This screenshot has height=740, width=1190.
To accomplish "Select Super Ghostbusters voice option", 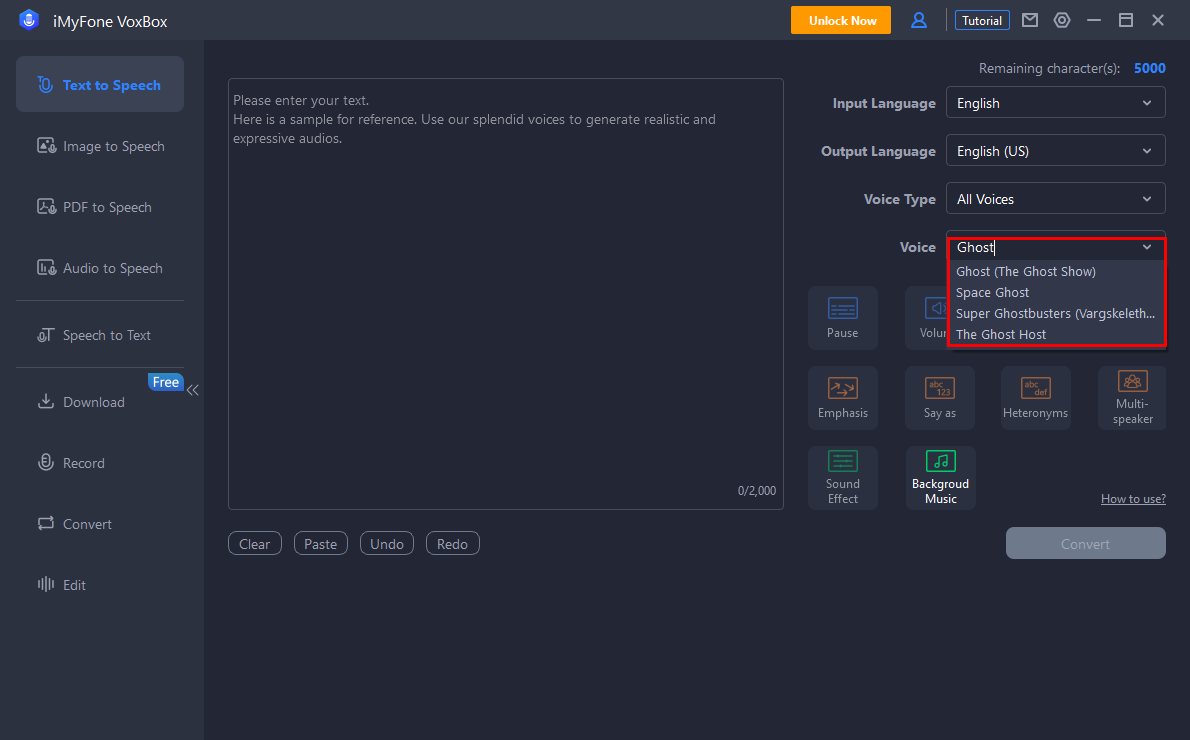I will pyautogui.click(x=1056, y=313).
